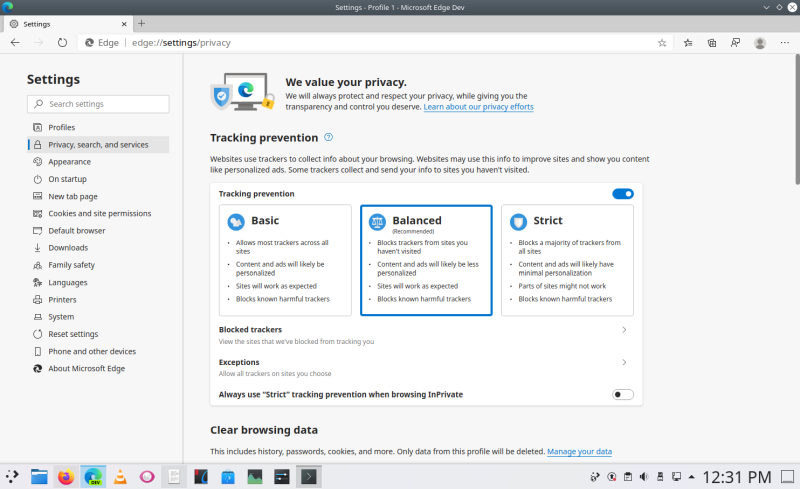The width and height of the screenshot is (800, 489).
Task: Click the 12:31 PM clock
Action: pos(737,477)
